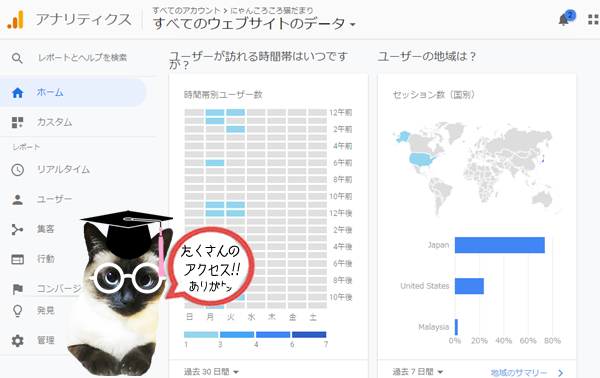
Task: Click the Malaysia country label
Action: (434, 327)
